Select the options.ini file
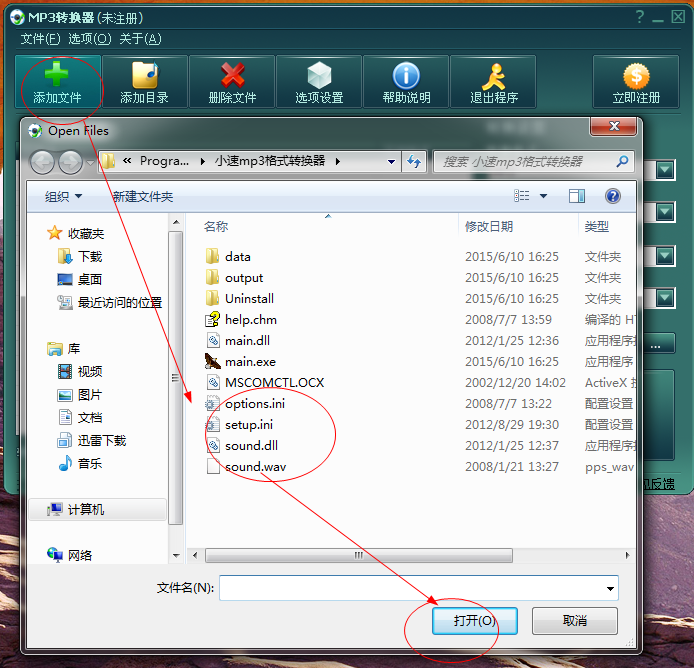The height and width of the screenshot is (668, 694). tap(245, 404)
